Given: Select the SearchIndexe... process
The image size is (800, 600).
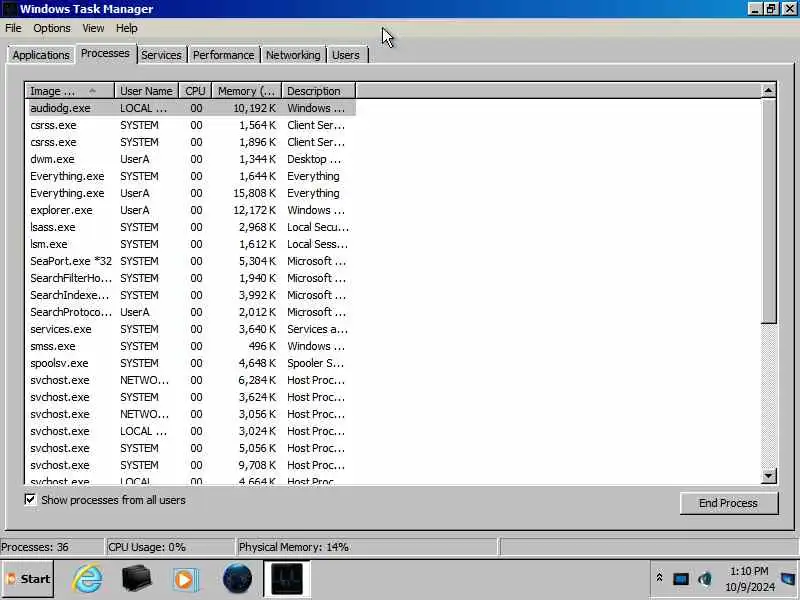Looking at the screenshot, I should point(190,295).
